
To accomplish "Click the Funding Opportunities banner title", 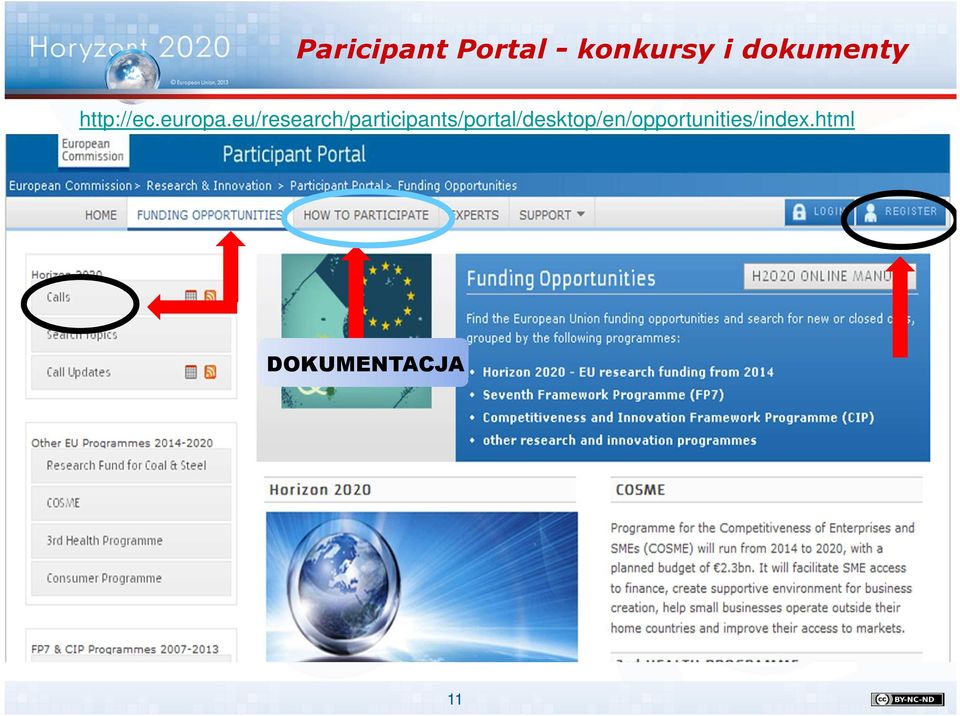I will pyautogui.click(x=561, y=279).
